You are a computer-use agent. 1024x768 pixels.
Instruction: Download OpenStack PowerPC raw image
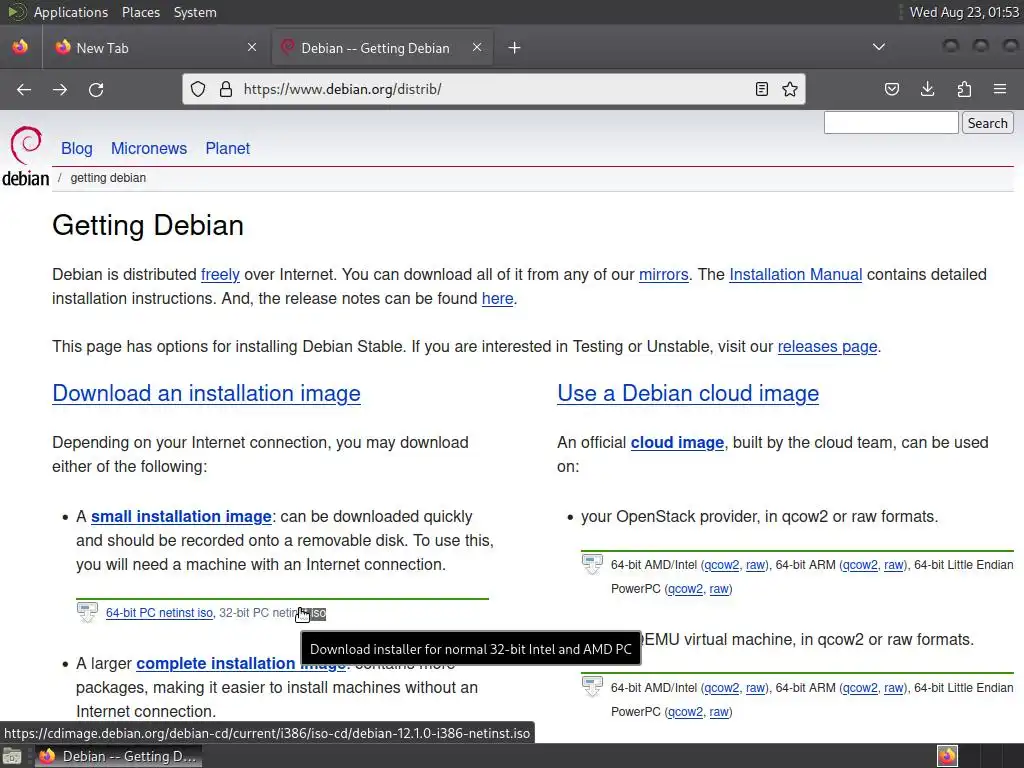tap(718, 589)
